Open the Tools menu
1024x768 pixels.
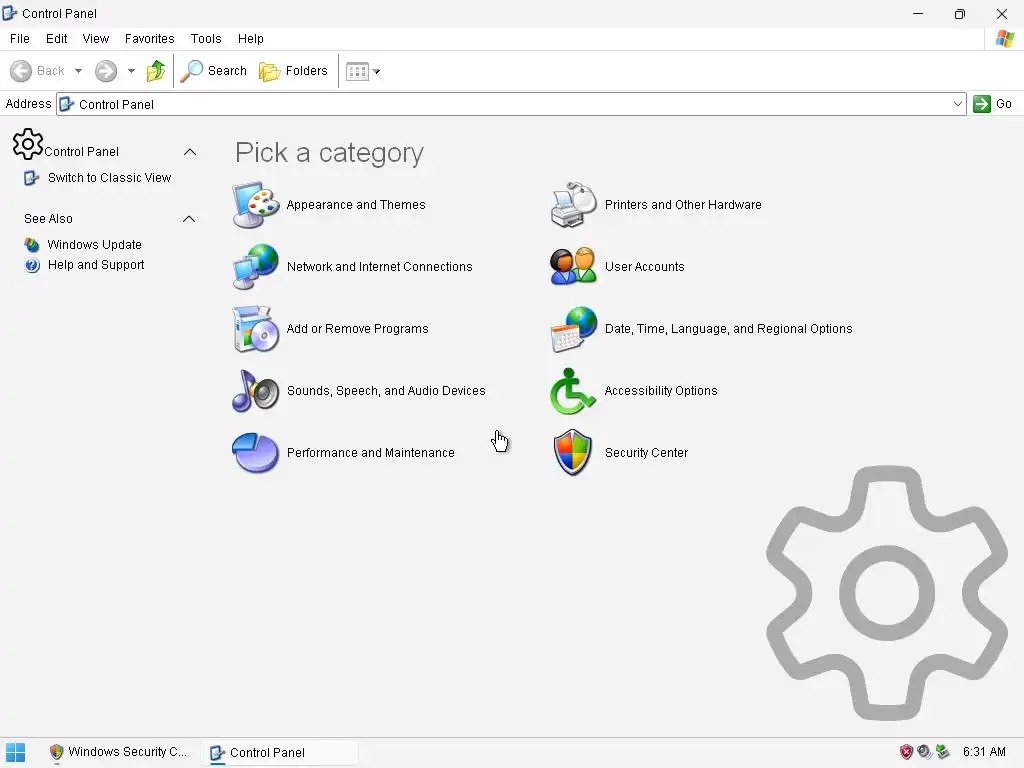(x=206, y=39)
